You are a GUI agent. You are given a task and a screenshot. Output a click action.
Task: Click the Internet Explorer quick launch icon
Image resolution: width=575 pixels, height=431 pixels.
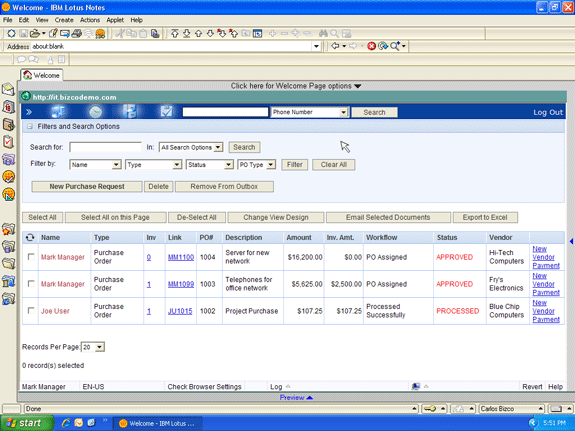pyautogui.click(x=66, y=423)
